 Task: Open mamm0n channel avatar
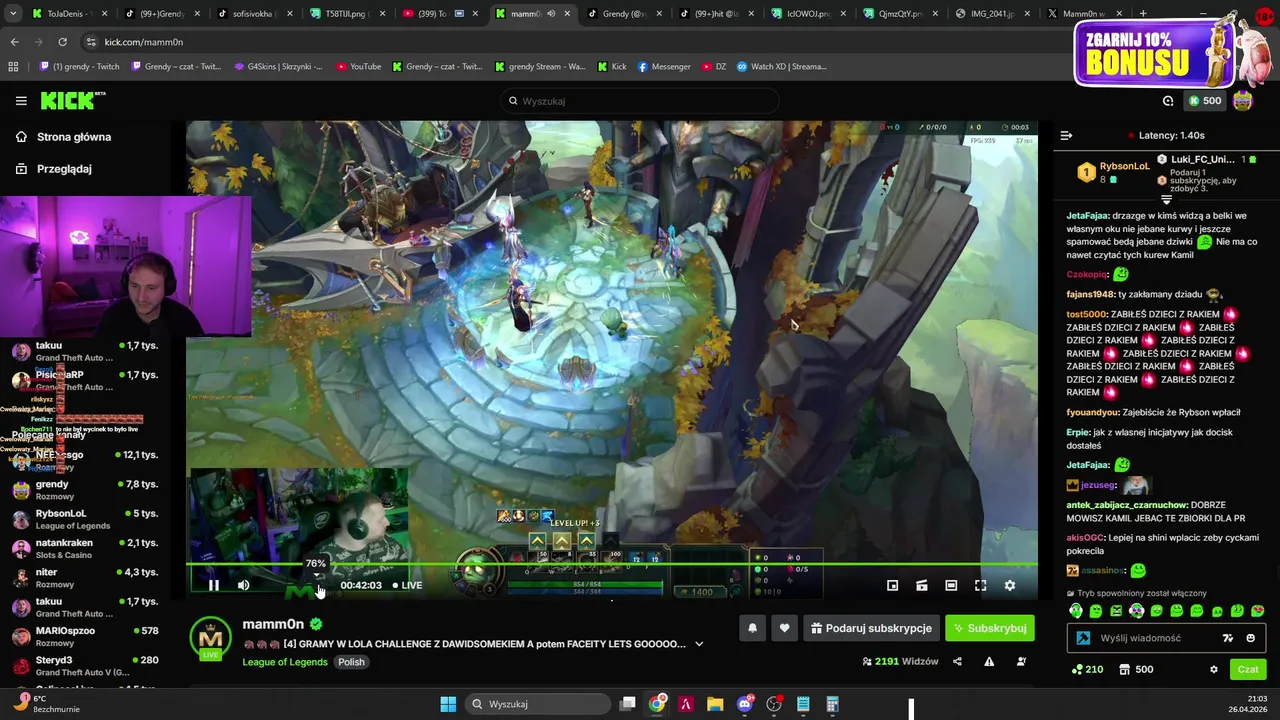pyautogui.click(x=210, y=639)
